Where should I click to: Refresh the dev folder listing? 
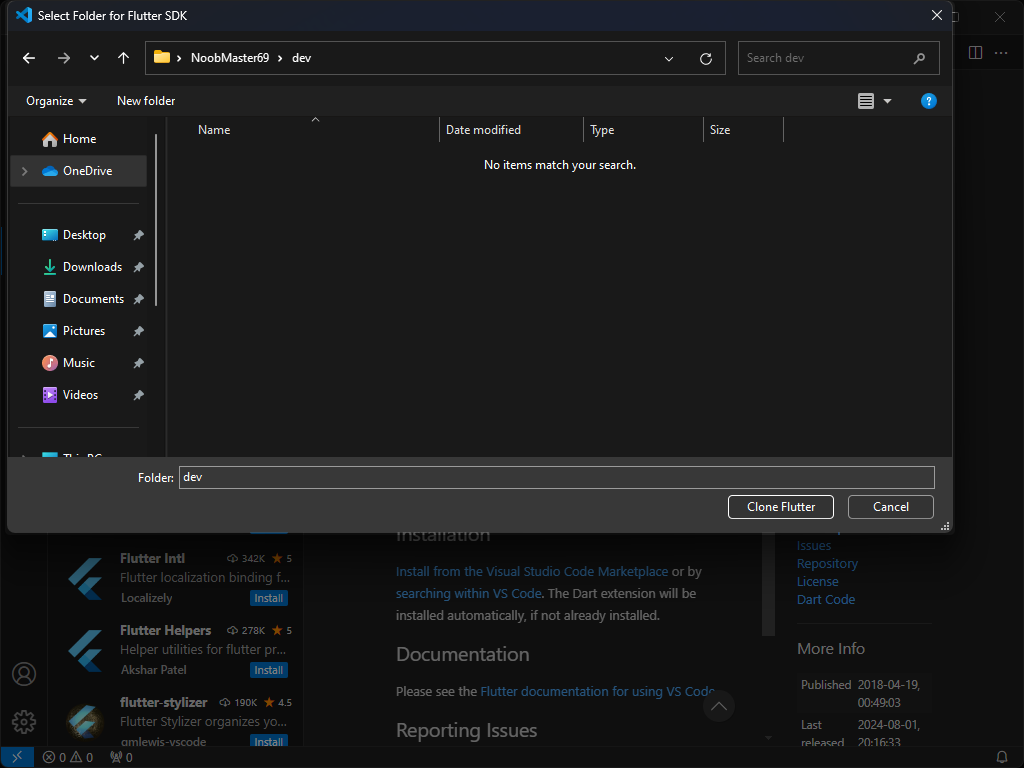(706, 59)
